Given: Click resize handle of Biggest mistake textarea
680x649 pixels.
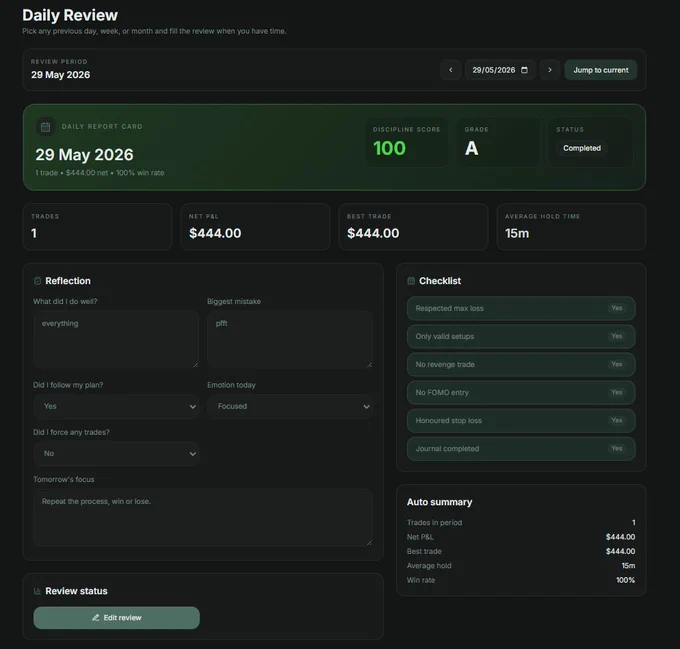Looking at the screenshot, I should [x=369, y=365].
